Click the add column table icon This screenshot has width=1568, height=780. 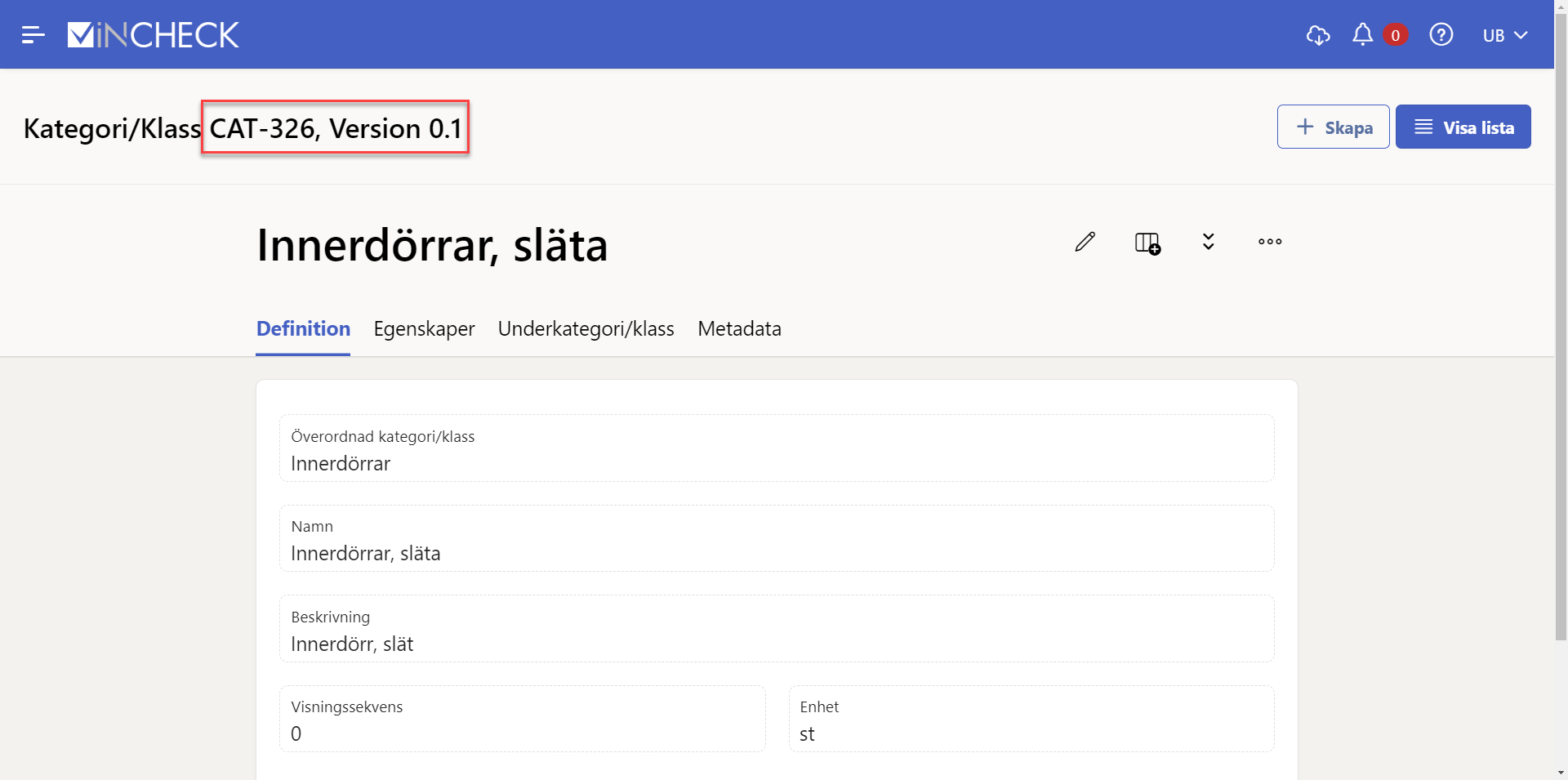[x=1147, y=243]
